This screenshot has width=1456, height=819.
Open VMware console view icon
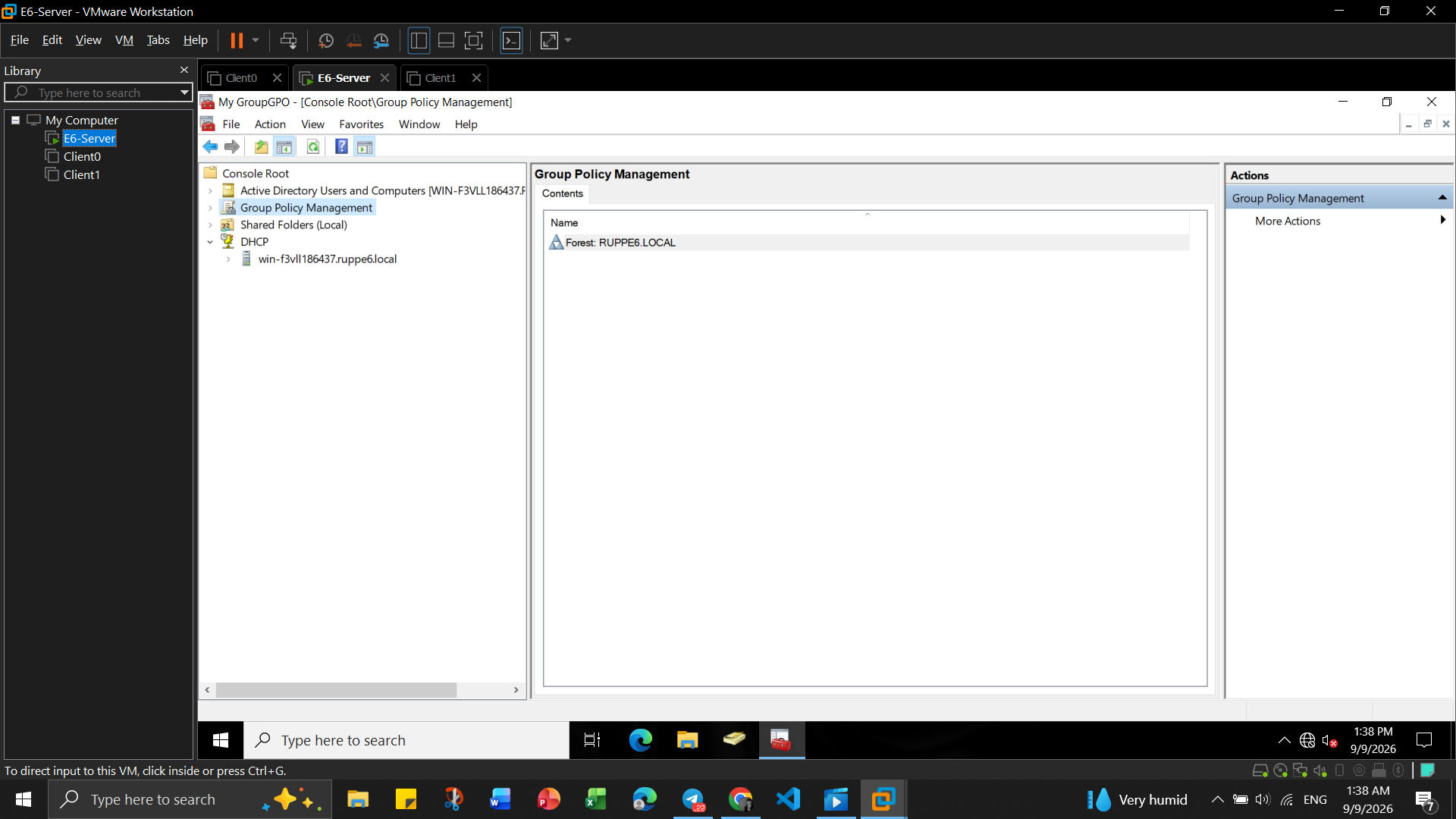[512, 41]
